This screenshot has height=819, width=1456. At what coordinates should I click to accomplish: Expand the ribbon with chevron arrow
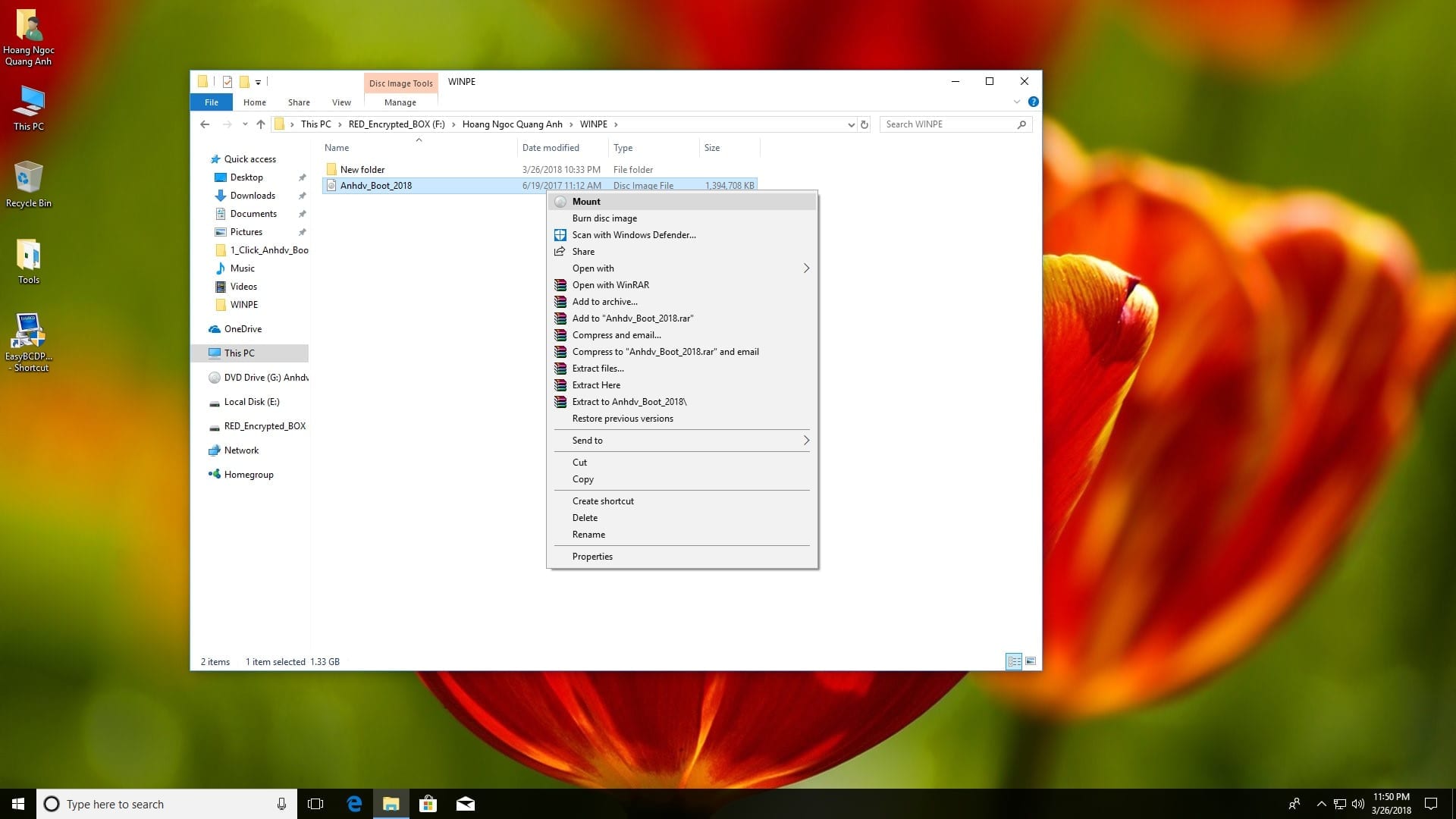pos(1017,102)
